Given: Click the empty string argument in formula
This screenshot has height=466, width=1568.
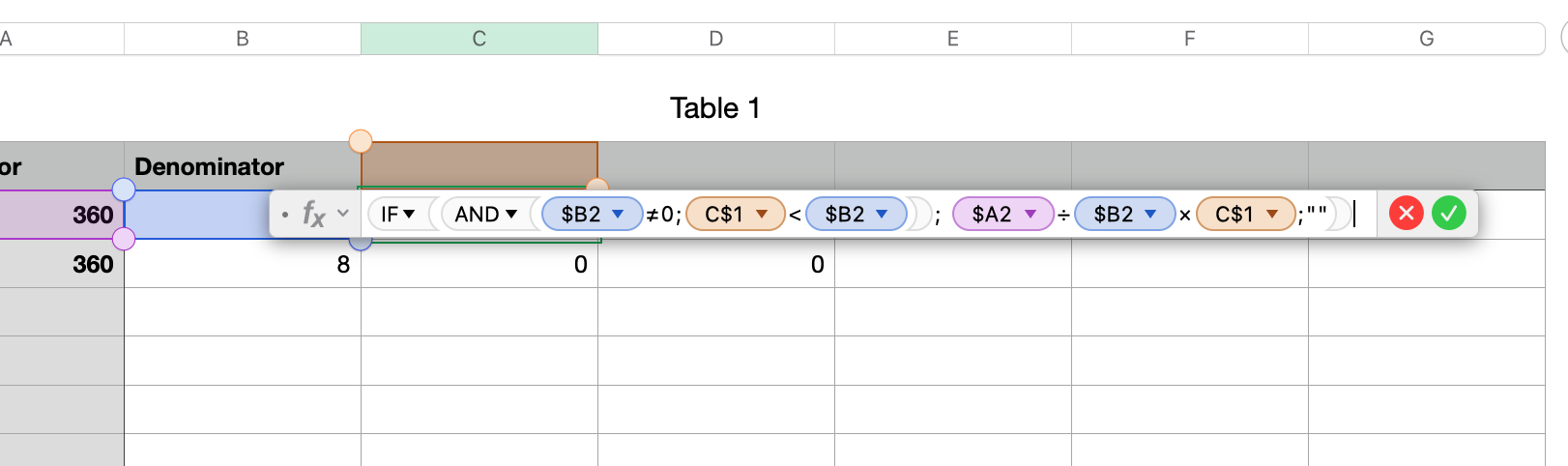Looking at the screenshot, I should tap(1317, 214).
